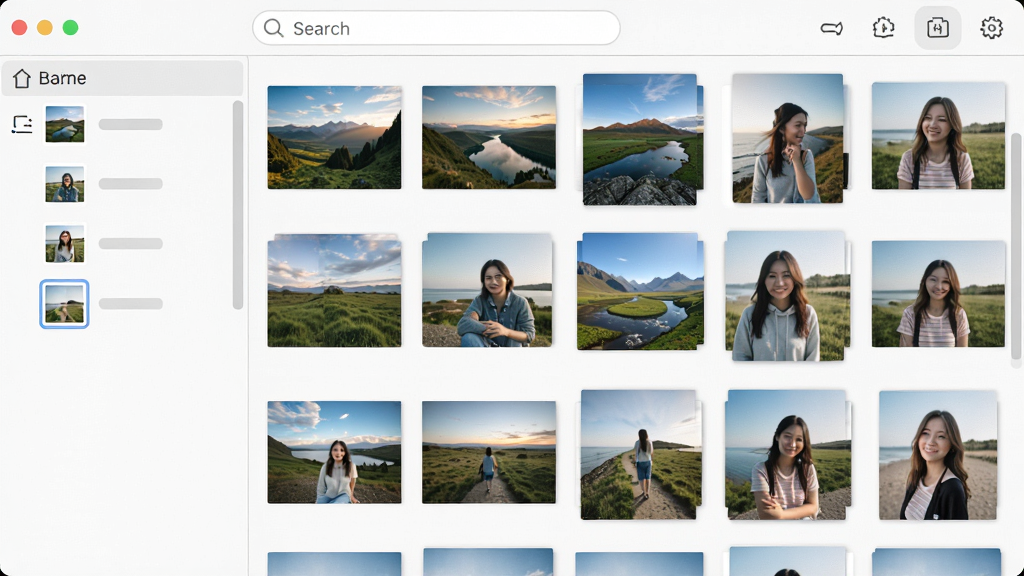The height and width of the screenshot is (576, 1024).
Task: Select the highlighted sidebar thumbnail
Action: (64, 304)
